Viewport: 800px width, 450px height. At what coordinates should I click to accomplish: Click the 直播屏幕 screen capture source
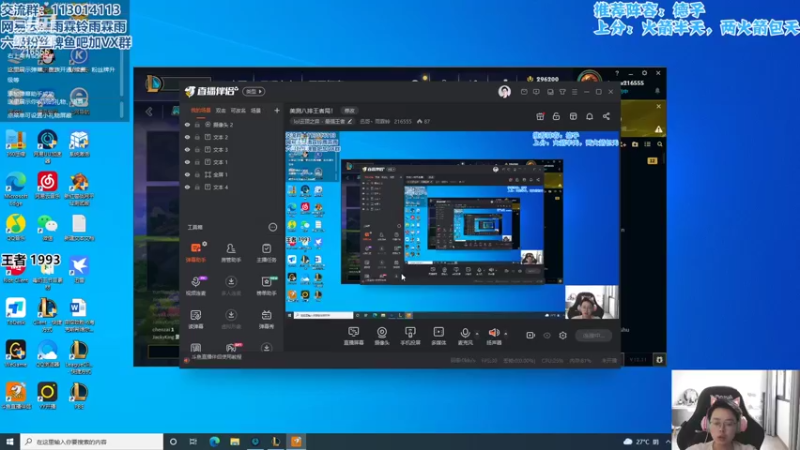(354, 336)
